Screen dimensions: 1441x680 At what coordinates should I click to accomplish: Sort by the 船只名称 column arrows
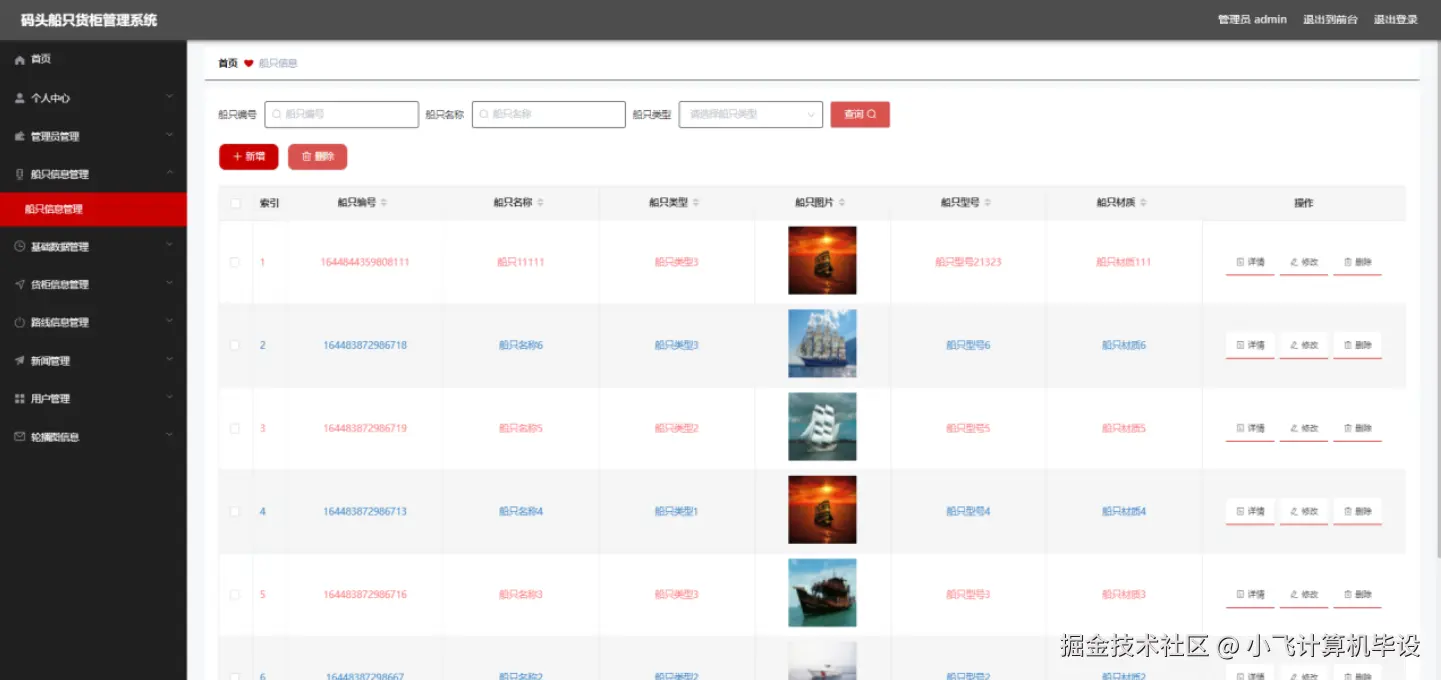[x=540, y=203]
